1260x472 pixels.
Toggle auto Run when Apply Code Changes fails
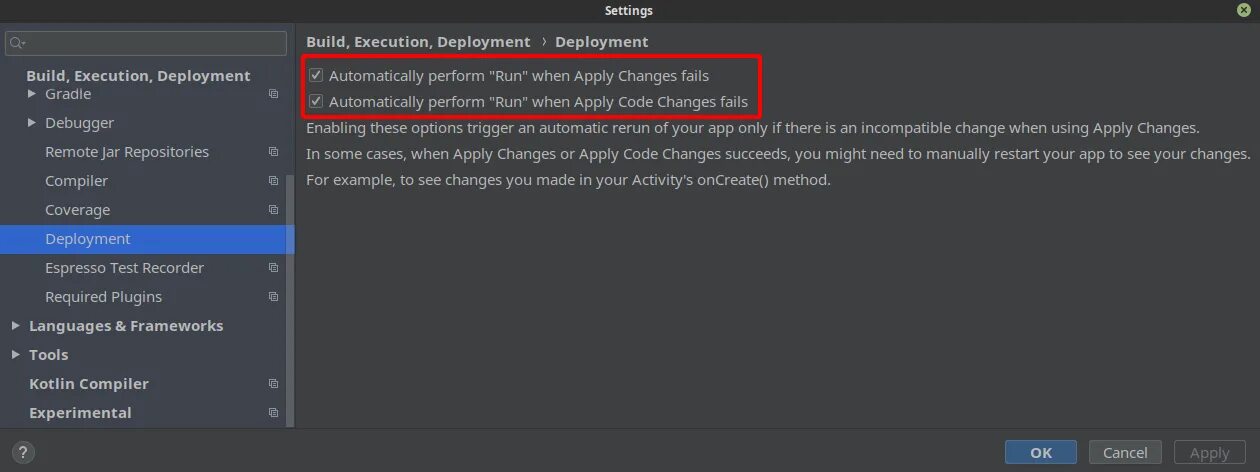[x=316, y=101]
